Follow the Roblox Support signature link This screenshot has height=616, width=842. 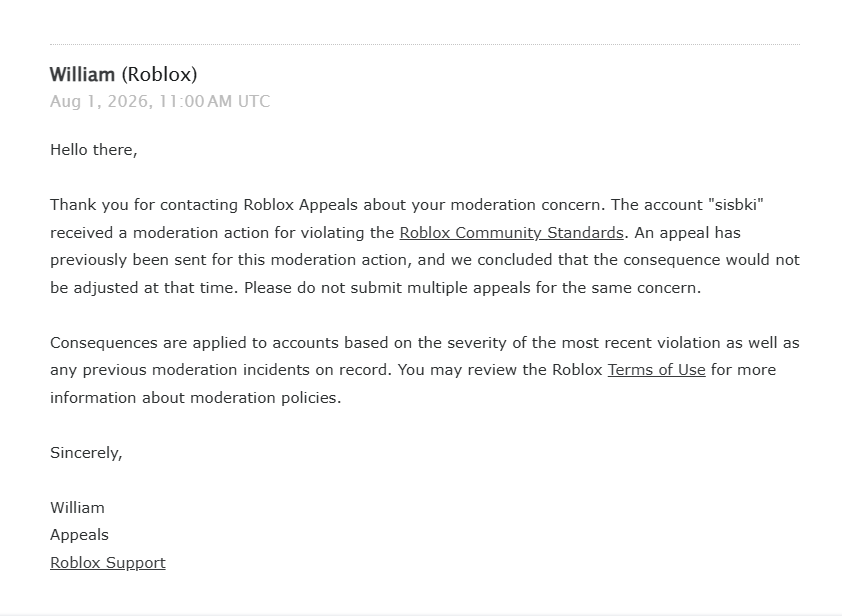pyautogui.click(x=108, y=563)
